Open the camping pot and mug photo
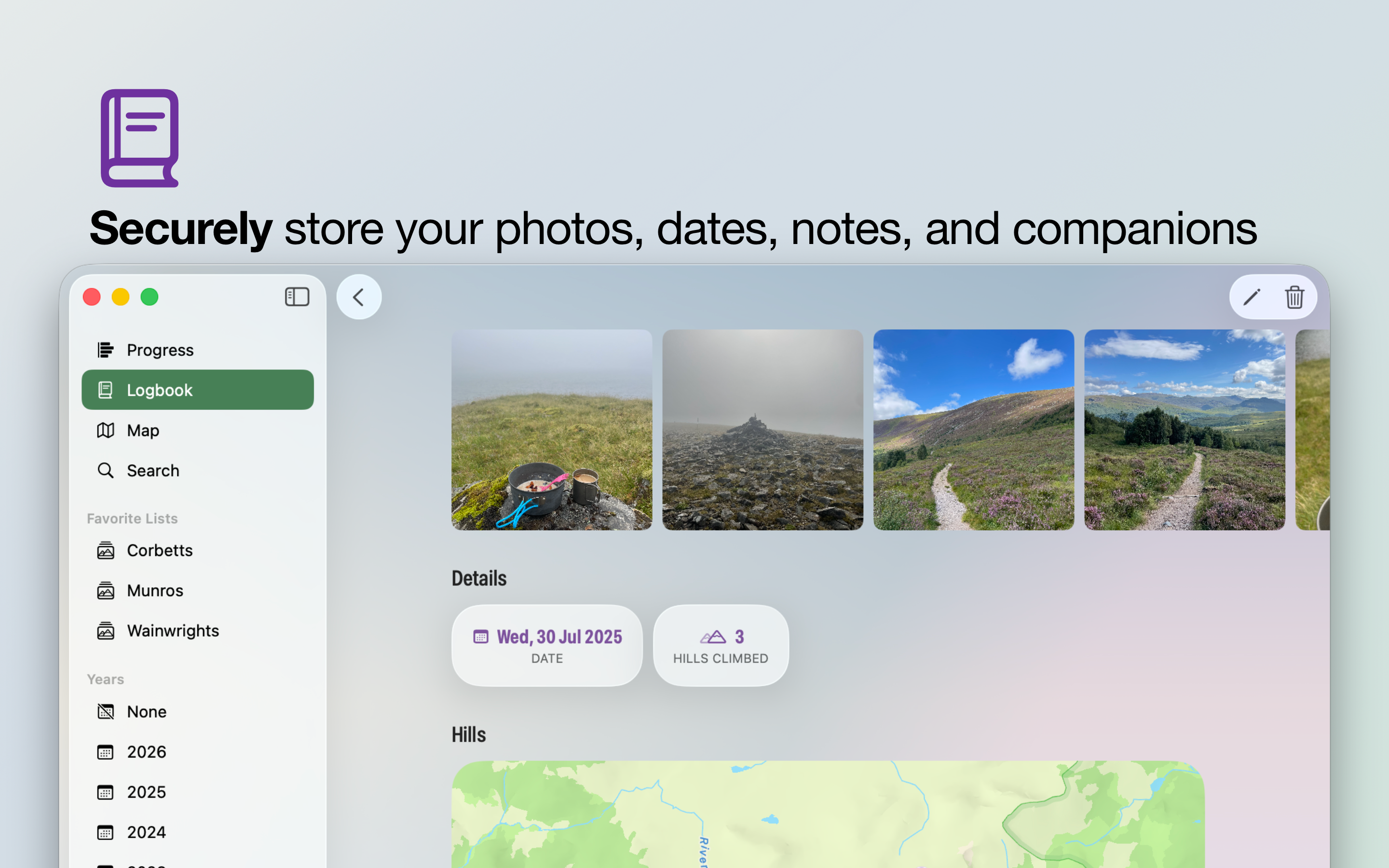This screenshot has width=1389, height=868. (552, 429)
